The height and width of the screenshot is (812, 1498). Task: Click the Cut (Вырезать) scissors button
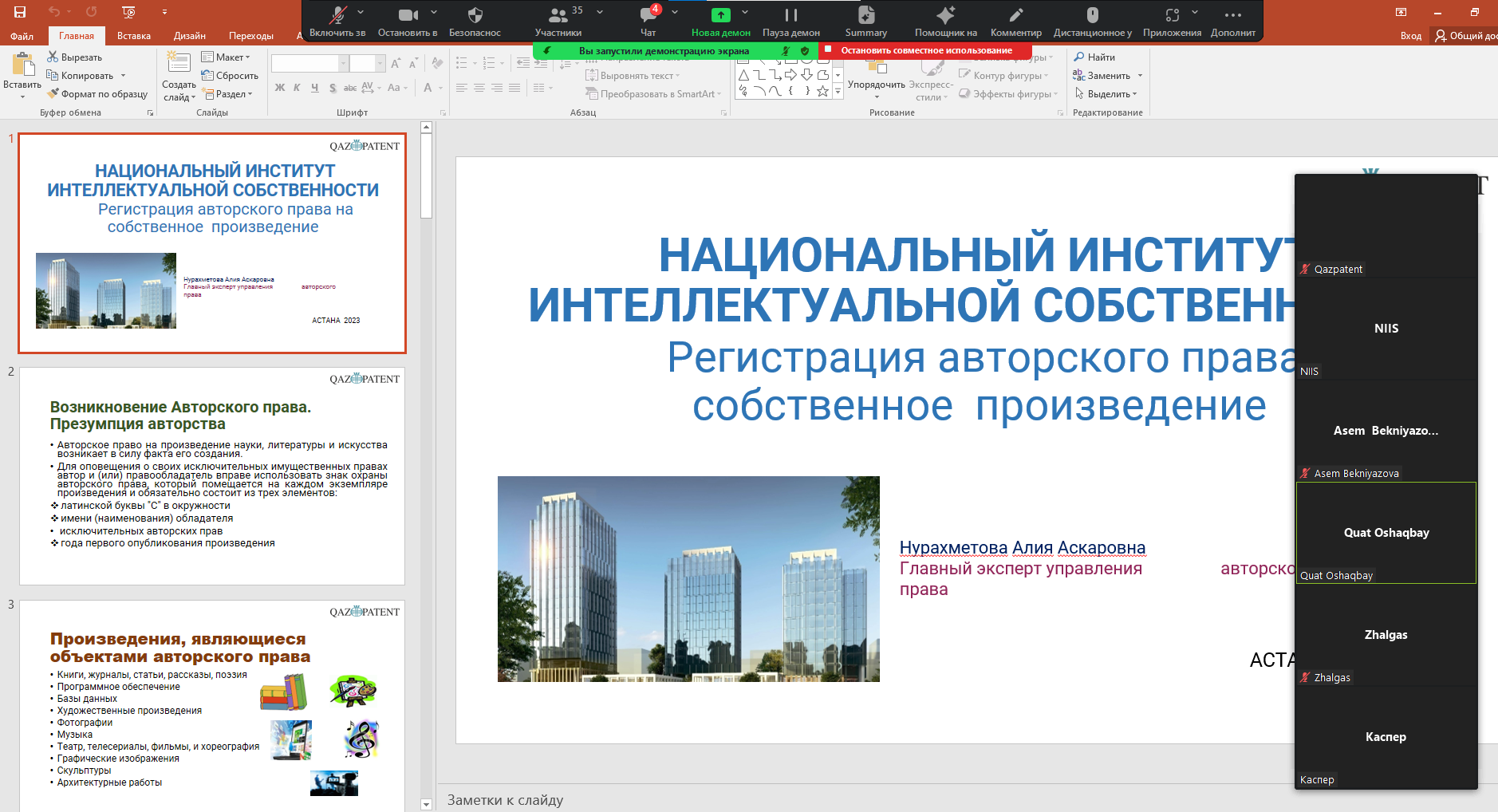[74, 57]
